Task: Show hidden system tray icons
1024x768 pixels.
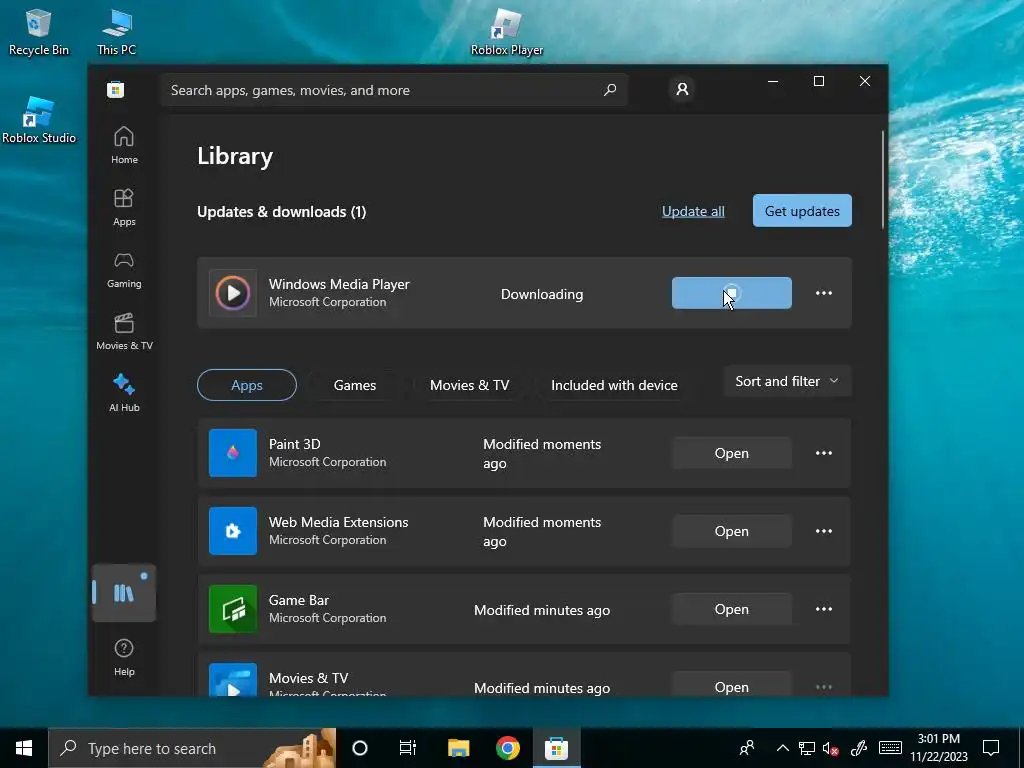Action: point(782,748)
